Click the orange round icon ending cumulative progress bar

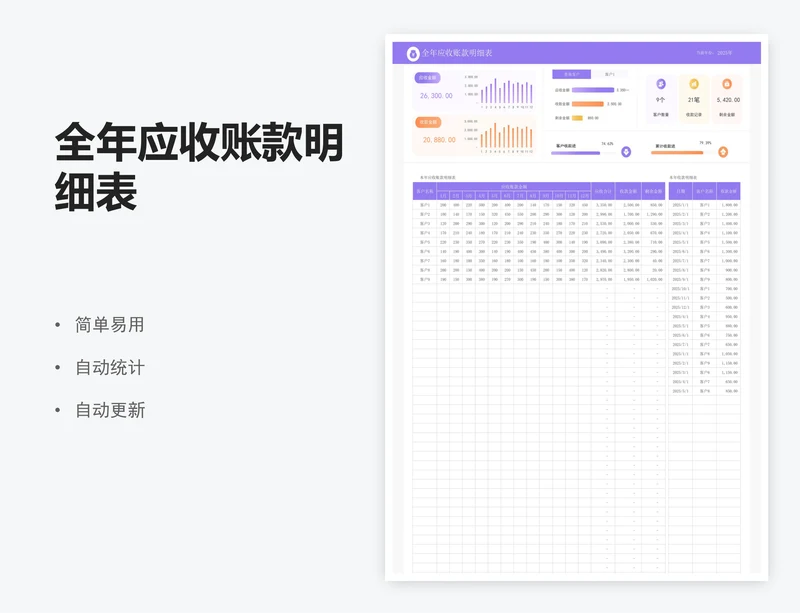(723, 152)
